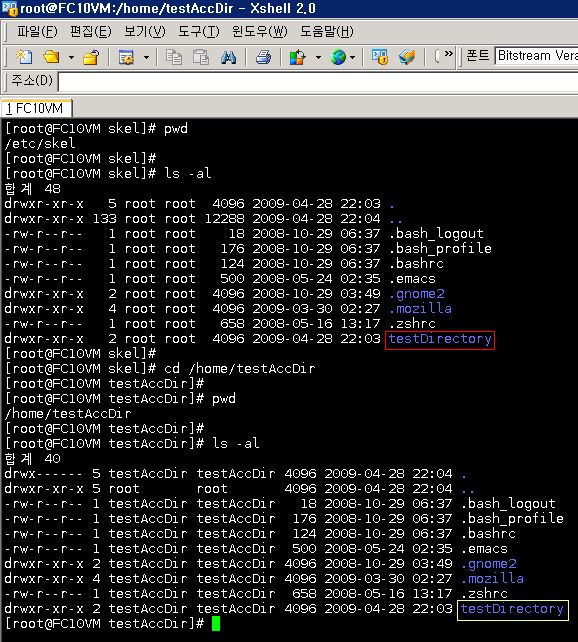Select the 1 FC10VM session tab

click(x=36, y=109)
